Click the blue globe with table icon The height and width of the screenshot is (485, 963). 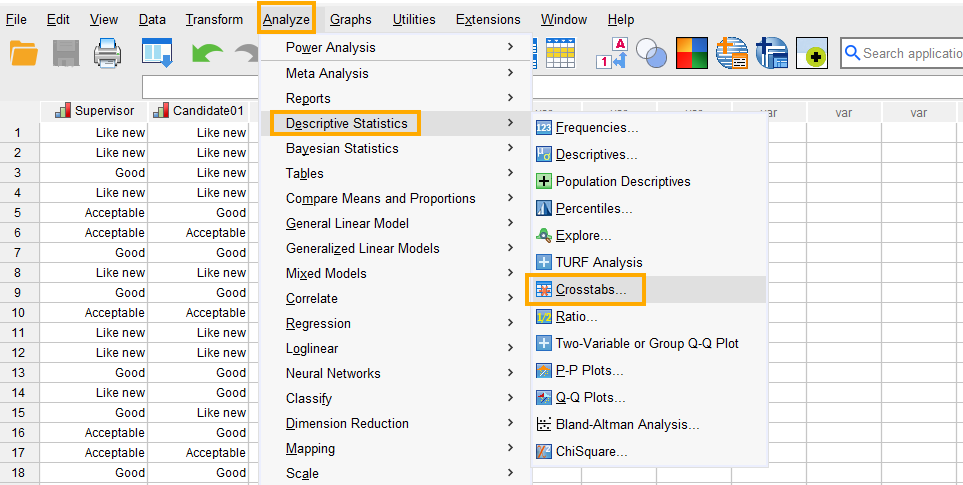pos(772,53)
